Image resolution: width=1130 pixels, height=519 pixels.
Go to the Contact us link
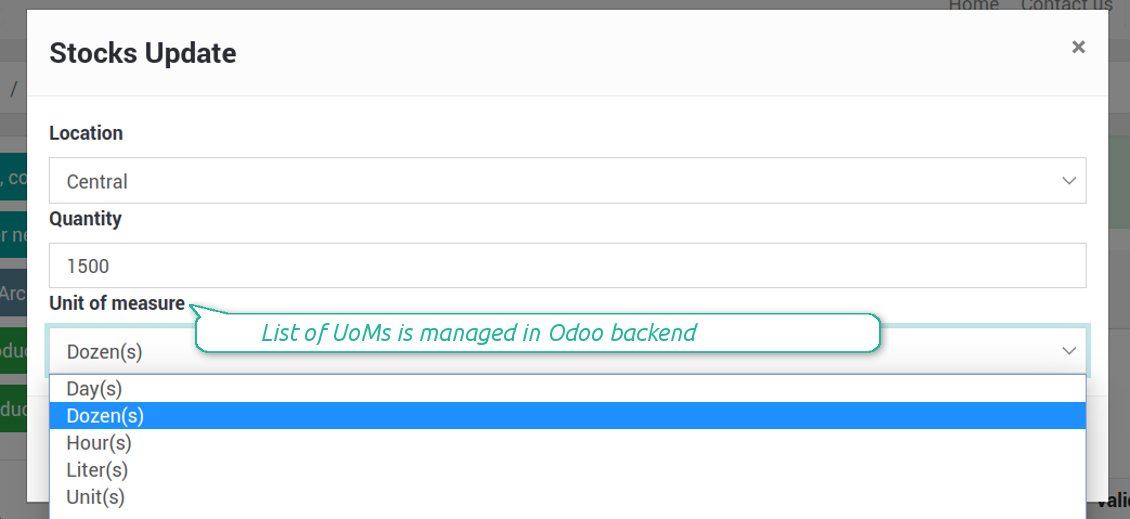(x=1066, y=6)
